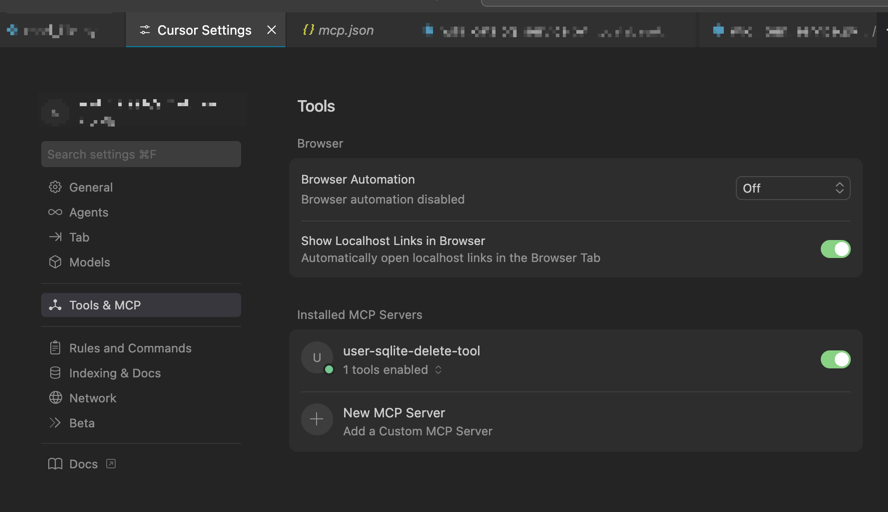The image size is (888, 512).
Task: Click the Models cube icon
Action: pyautogui.click(x=55, y=262)
